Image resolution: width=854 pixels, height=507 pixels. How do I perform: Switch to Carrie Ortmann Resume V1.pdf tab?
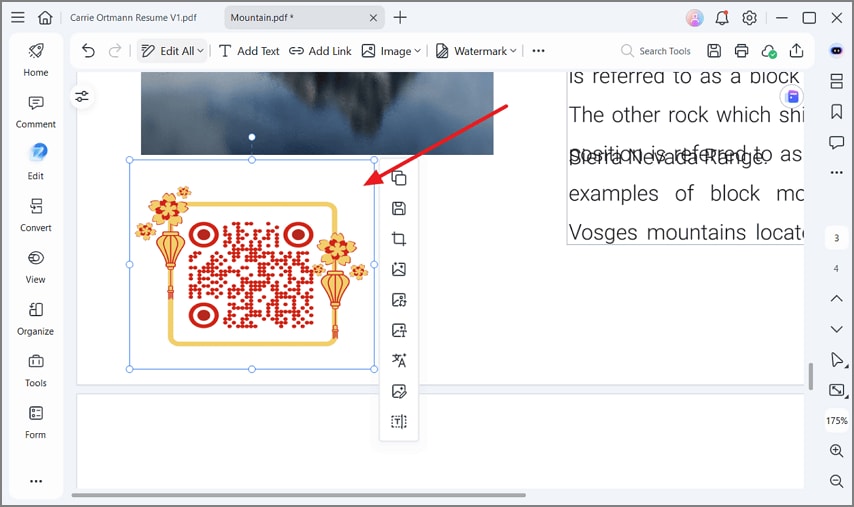[133, 17]
